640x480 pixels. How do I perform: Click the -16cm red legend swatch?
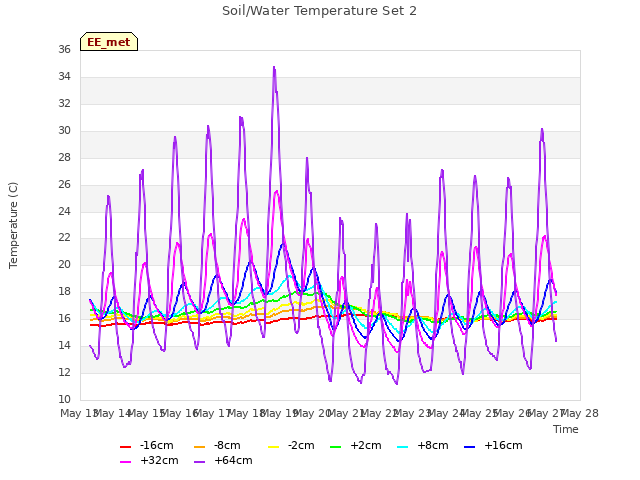pos(126,447)
